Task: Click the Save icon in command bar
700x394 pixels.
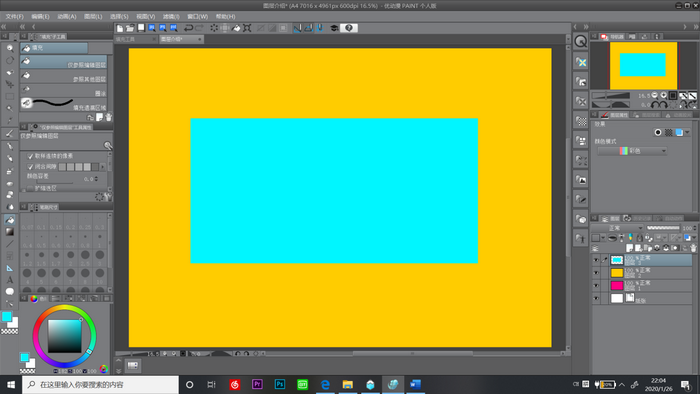Action: 141,28
